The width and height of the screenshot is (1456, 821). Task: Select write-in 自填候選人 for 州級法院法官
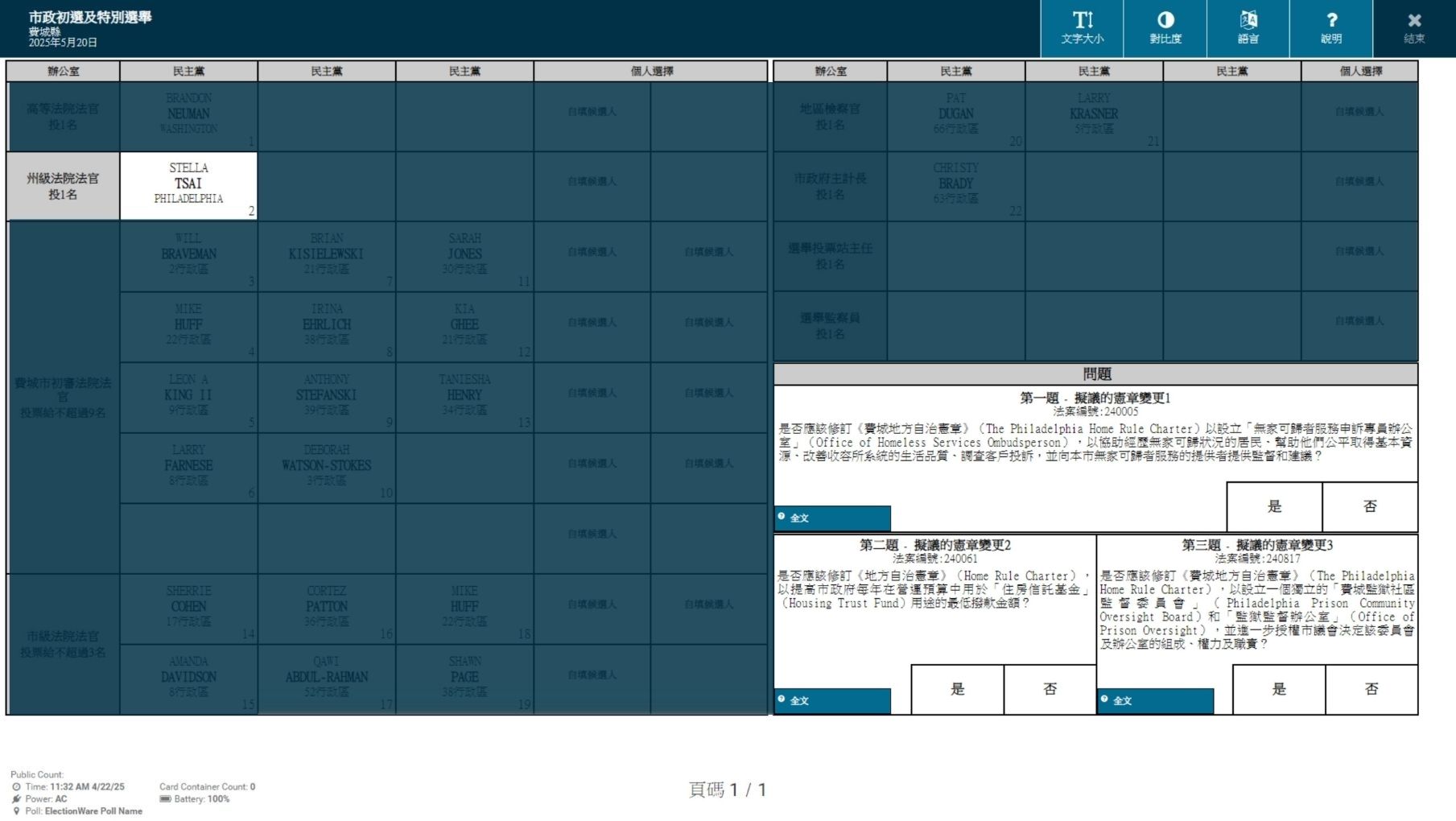(592, 182)
